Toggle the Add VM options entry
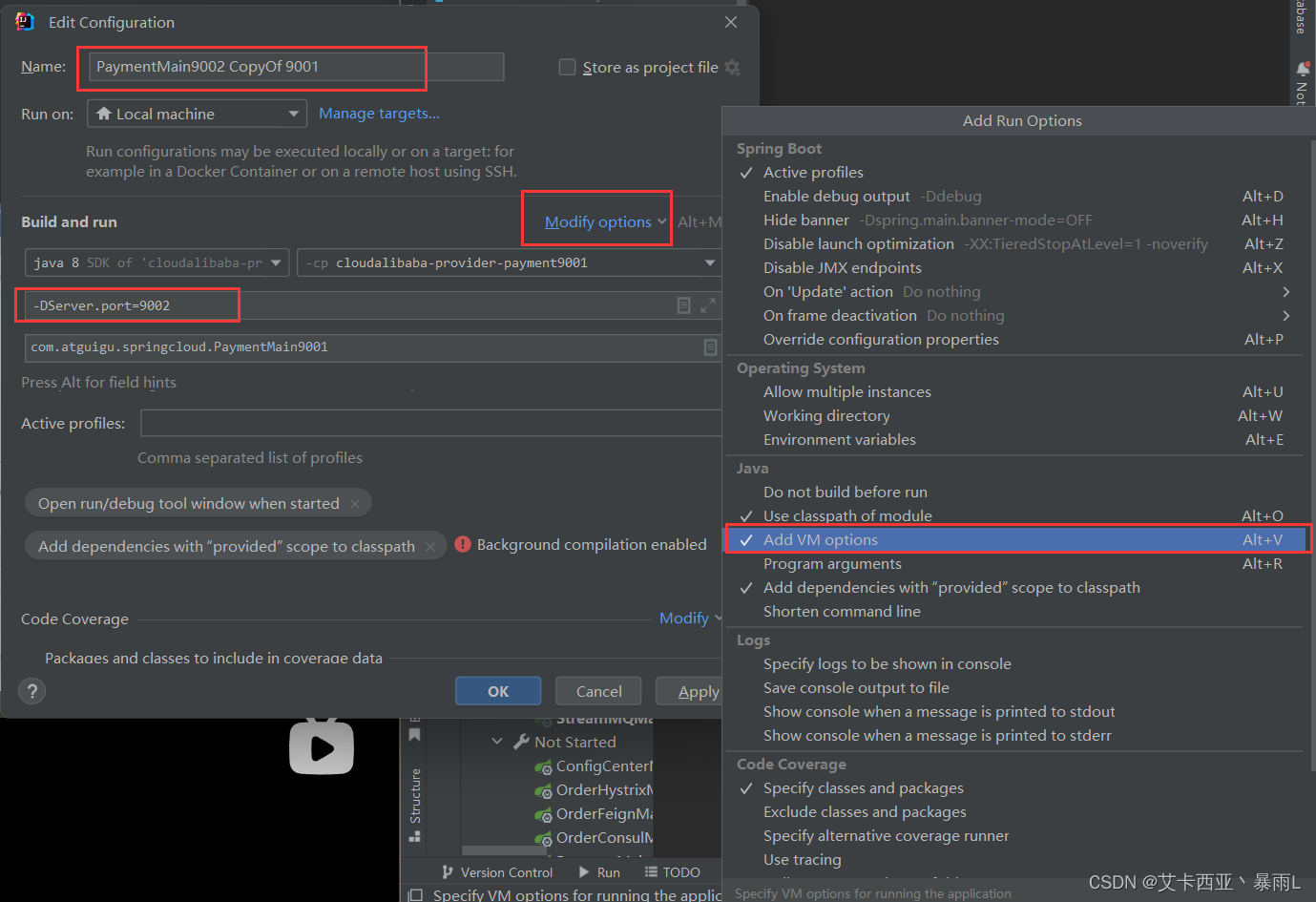 click(x=1014, y=539)
